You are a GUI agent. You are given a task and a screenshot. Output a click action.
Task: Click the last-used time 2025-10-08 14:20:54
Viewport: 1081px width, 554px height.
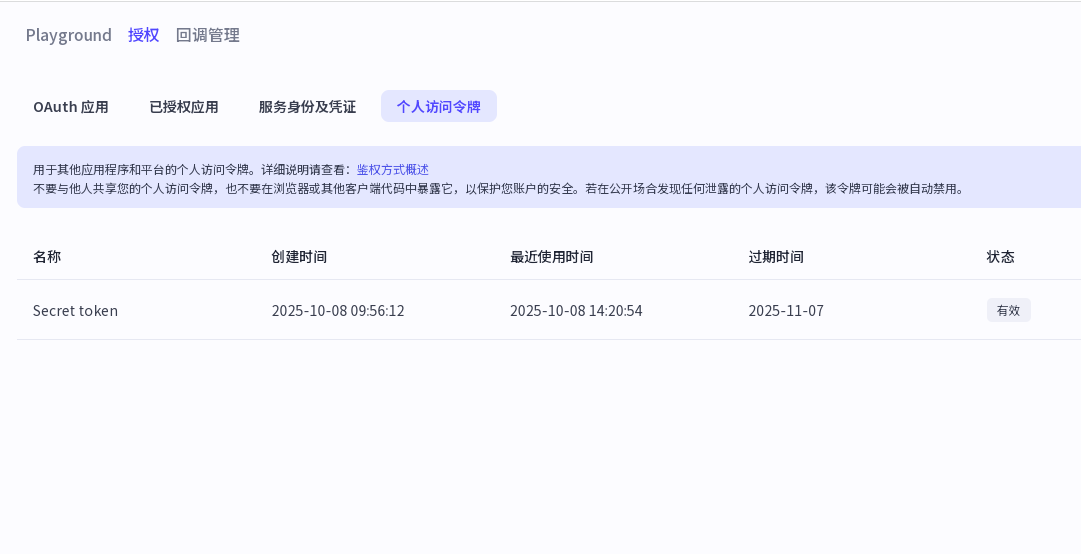(576, 311)
